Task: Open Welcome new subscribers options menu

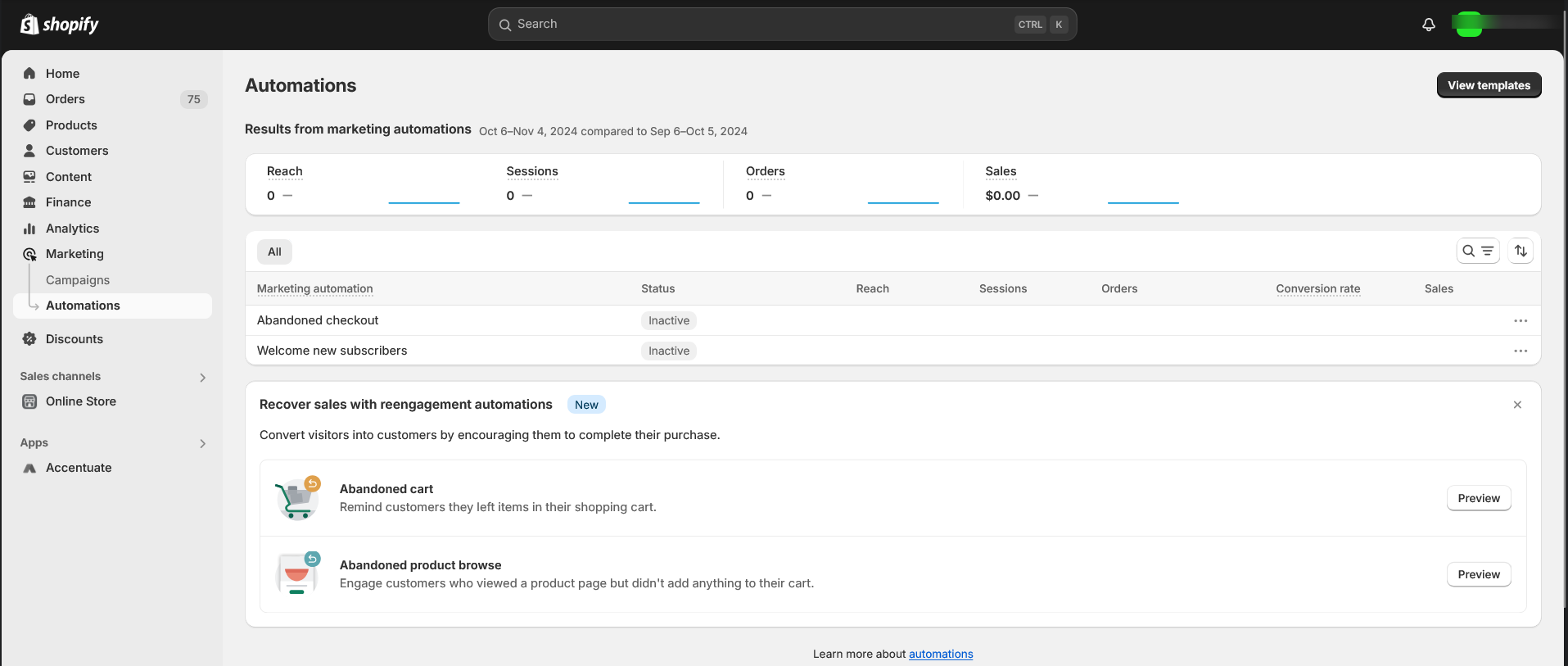Action: click(x=1521, y=351)
